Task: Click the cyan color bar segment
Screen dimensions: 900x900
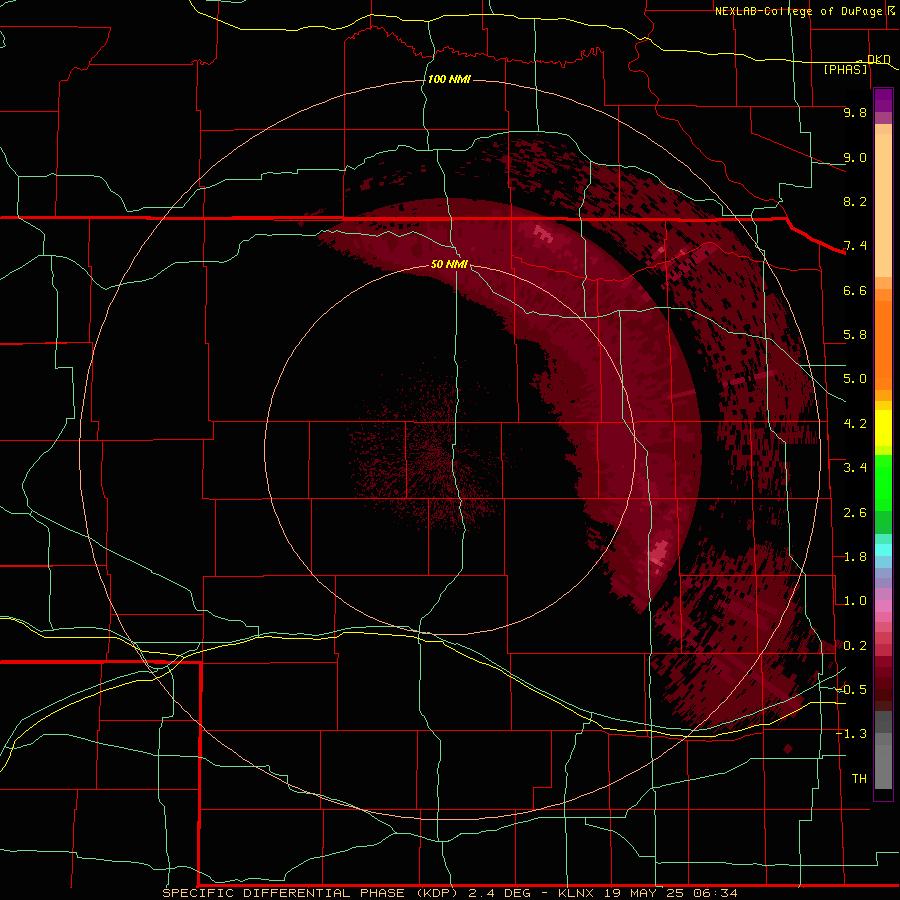Action: click(x=883, y=550)
